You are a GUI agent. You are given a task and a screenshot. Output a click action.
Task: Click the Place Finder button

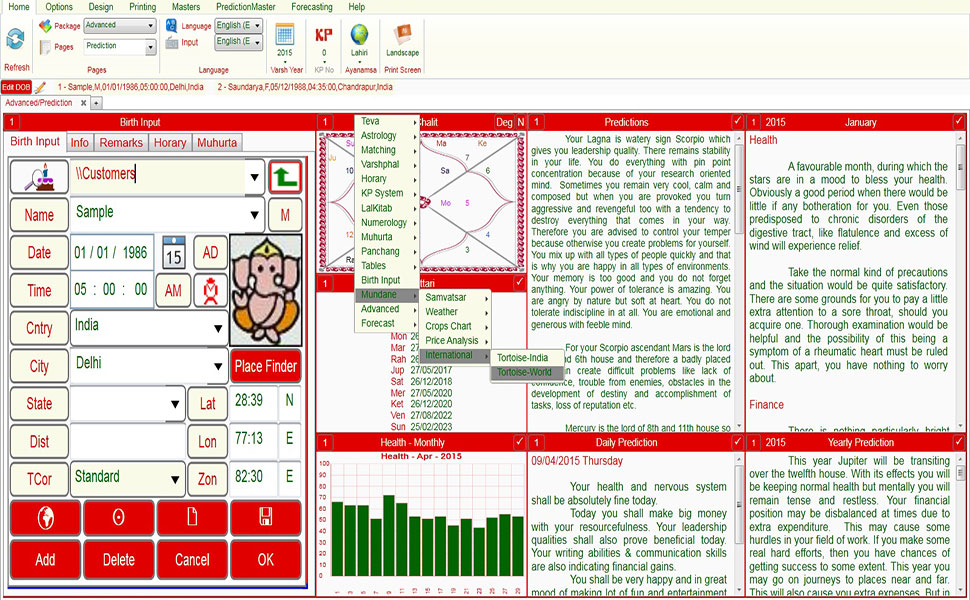(x=265, y=366)
